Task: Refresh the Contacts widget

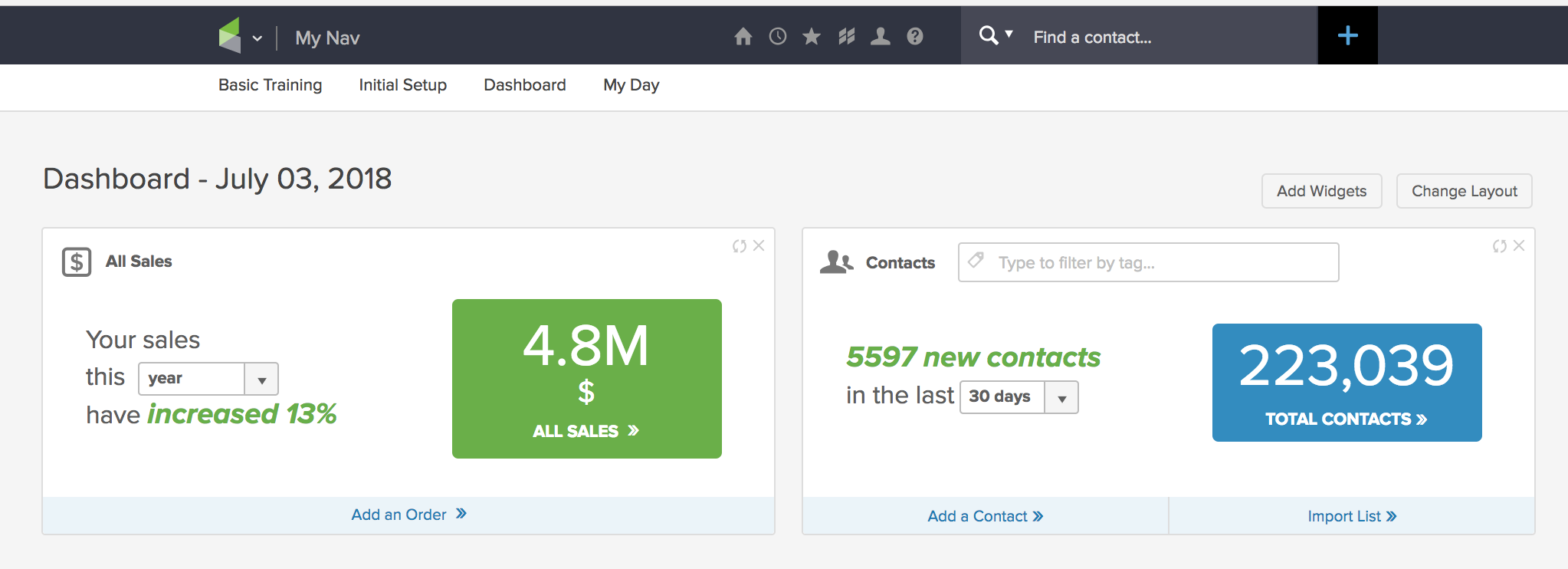Action: (1500, 246)
